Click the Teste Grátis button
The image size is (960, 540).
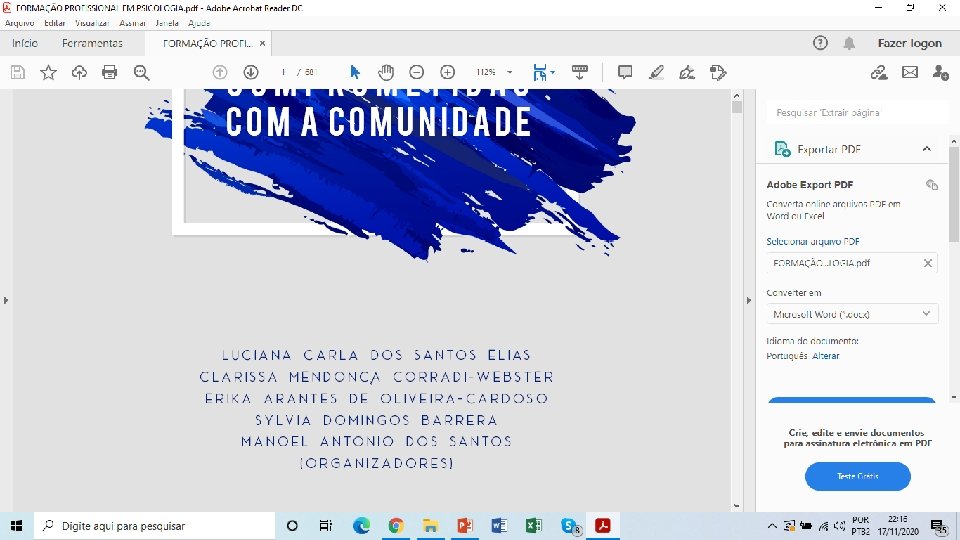[858, 476]
